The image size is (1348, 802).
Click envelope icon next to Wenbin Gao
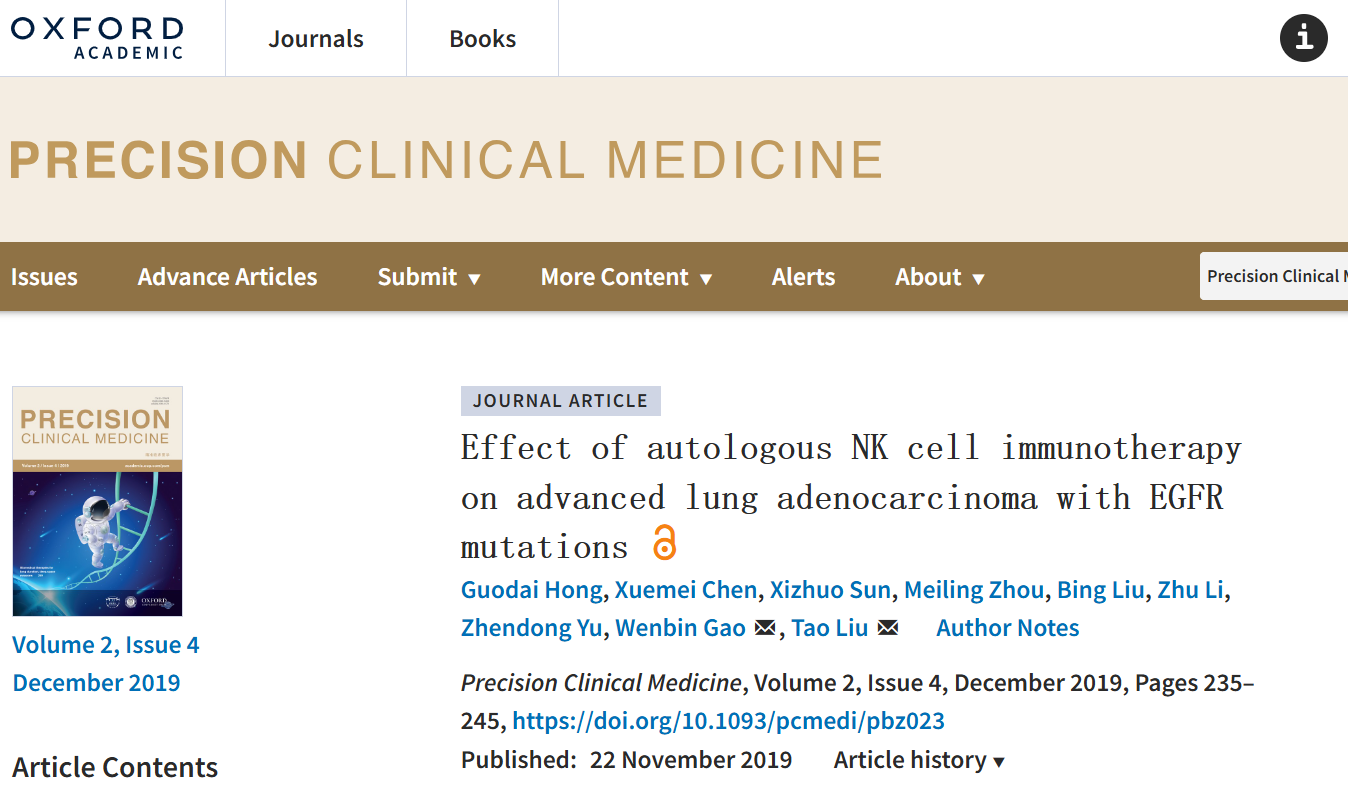tap(765, 628)
